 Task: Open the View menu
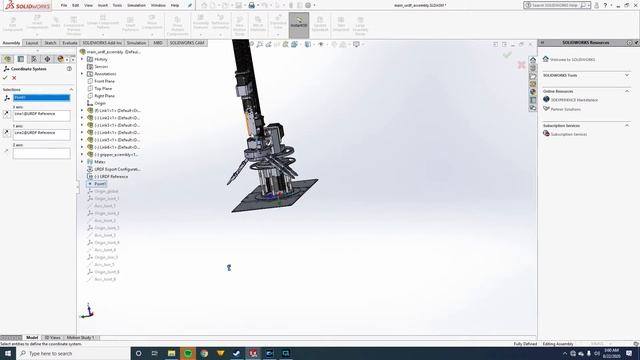(x=88, y=6)
